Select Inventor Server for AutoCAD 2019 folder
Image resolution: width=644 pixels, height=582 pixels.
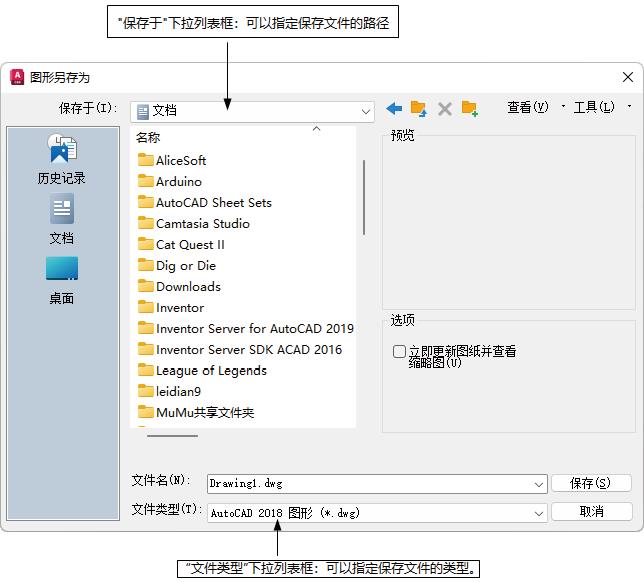click(x=246, y=328)
